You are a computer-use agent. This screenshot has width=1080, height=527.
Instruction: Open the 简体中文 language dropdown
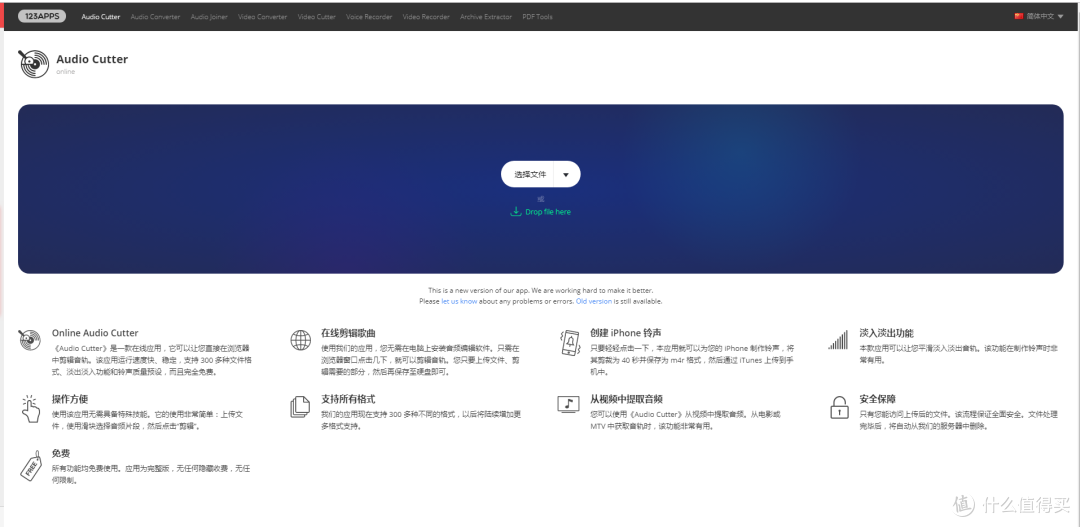pos(1039,17)
